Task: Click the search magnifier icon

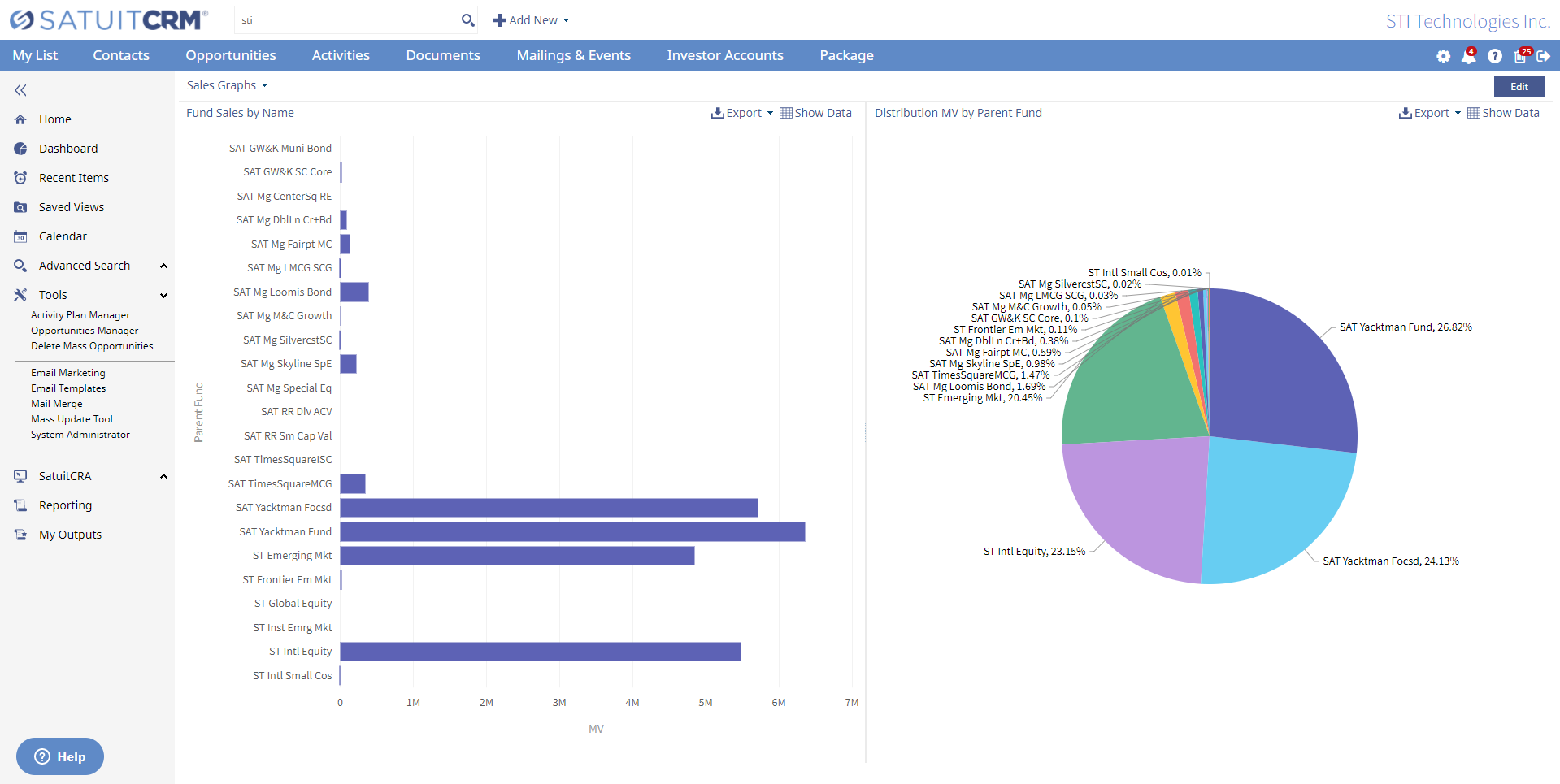Action: coord(467,20)
